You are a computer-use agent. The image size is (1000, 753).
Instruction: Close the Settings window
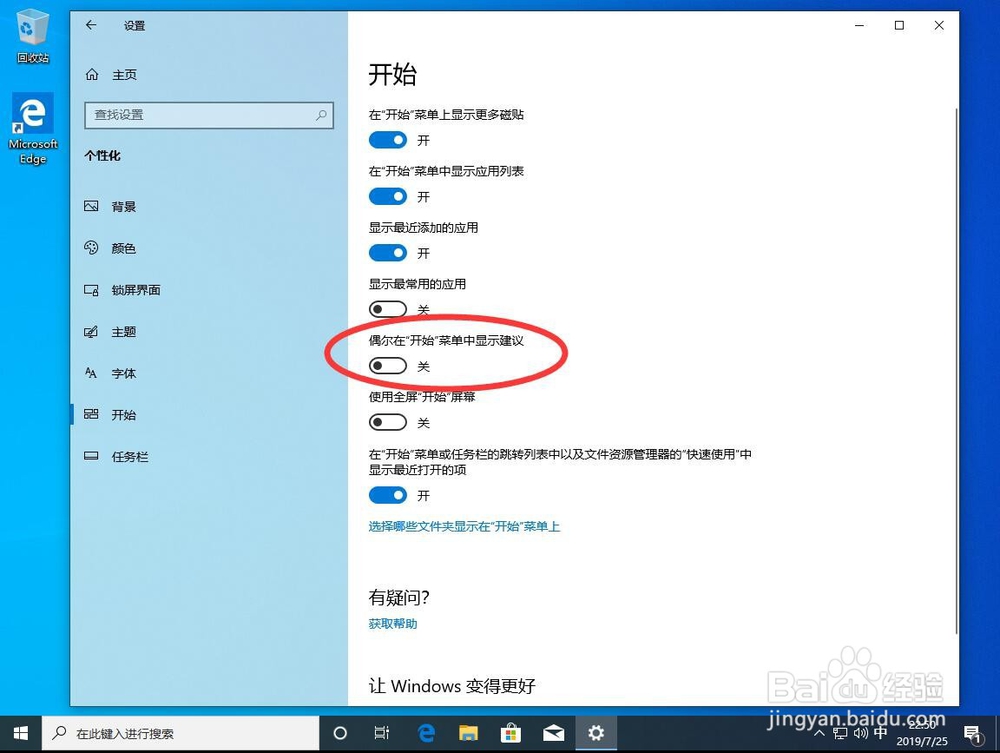point(939,25)
